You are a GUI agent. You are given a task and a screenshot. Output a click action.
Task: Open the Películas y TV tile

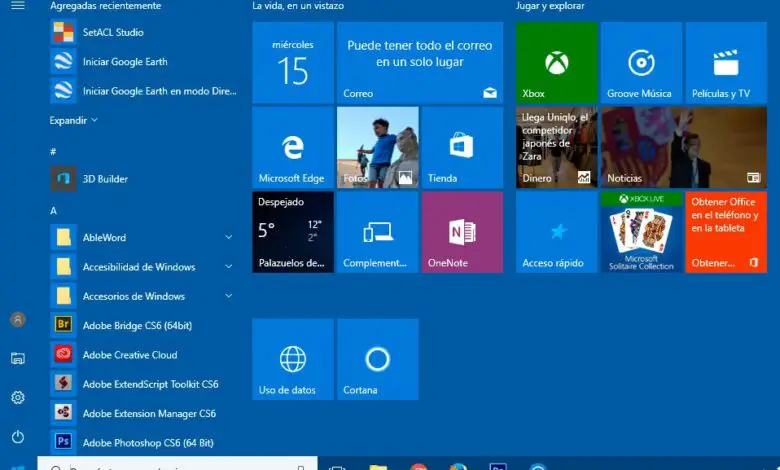726,63
